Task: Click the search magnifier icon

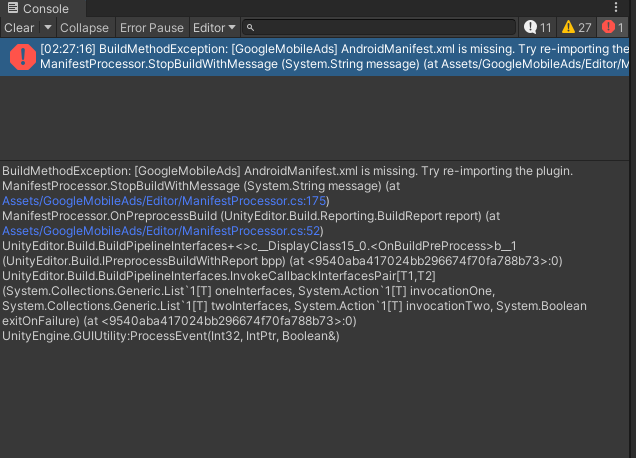Action: pyautogui.click(x=250, y=28)
